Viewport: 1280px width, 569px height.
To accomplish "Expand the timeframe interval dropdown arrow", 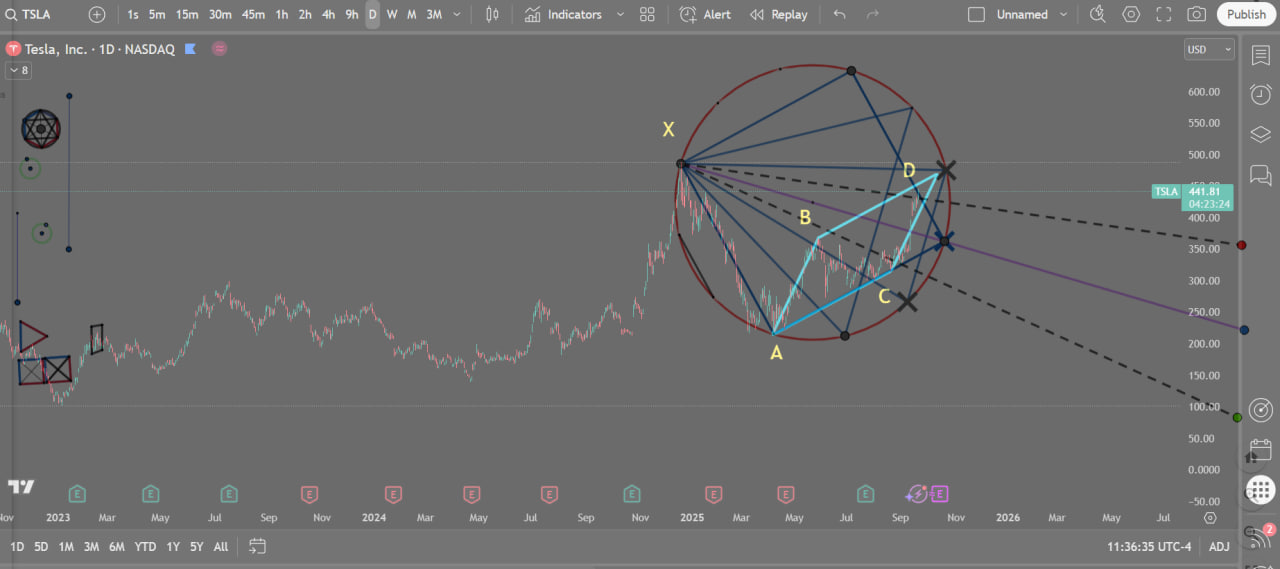I will [x=457, y=15].
